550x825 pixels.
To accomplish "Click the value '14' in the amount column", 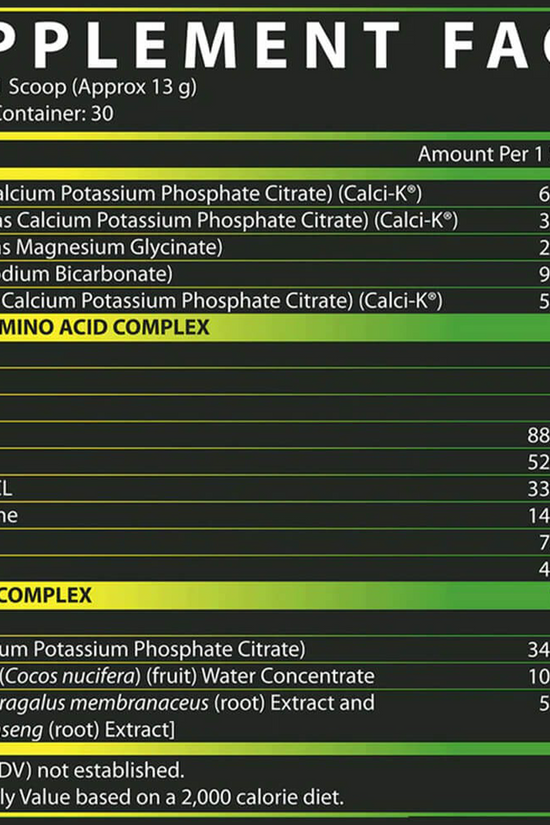I will pyautogui.click(x=539, y=516).
